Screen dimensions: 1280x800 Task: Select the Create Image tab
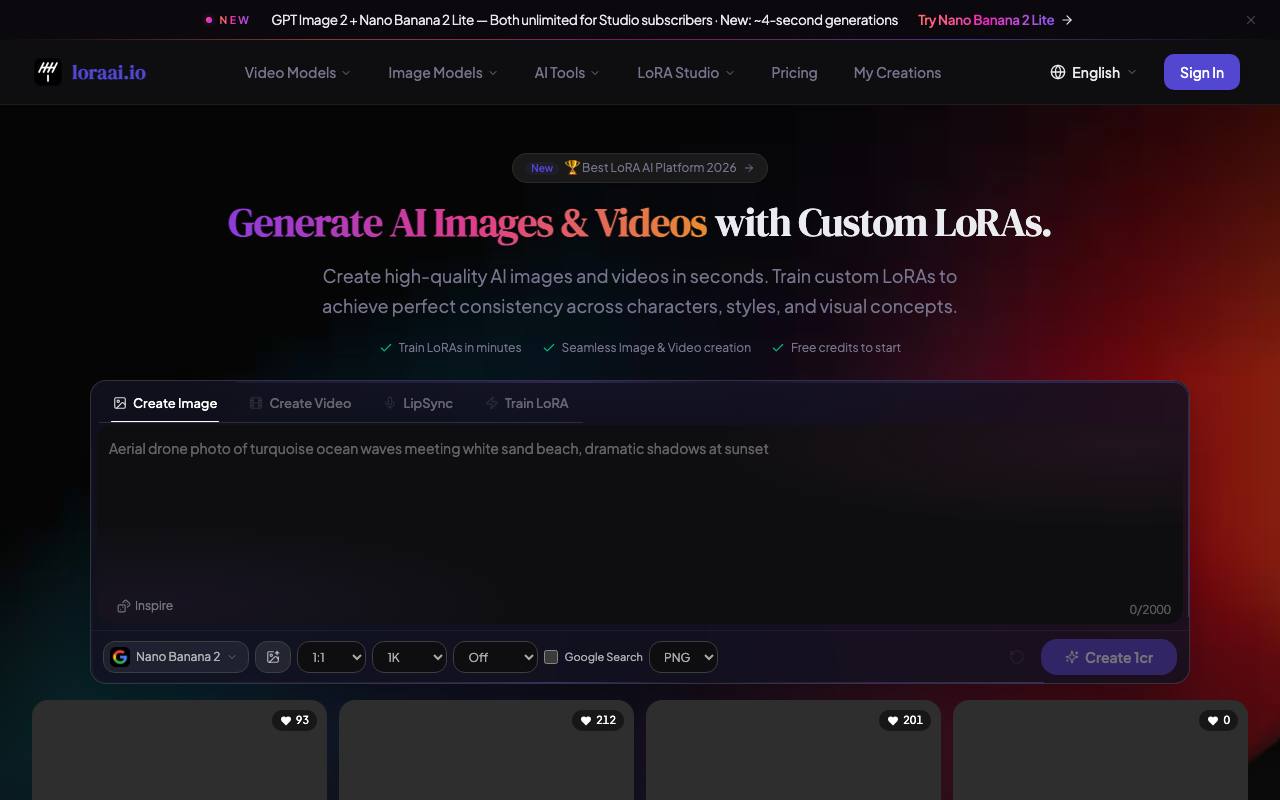165,403
